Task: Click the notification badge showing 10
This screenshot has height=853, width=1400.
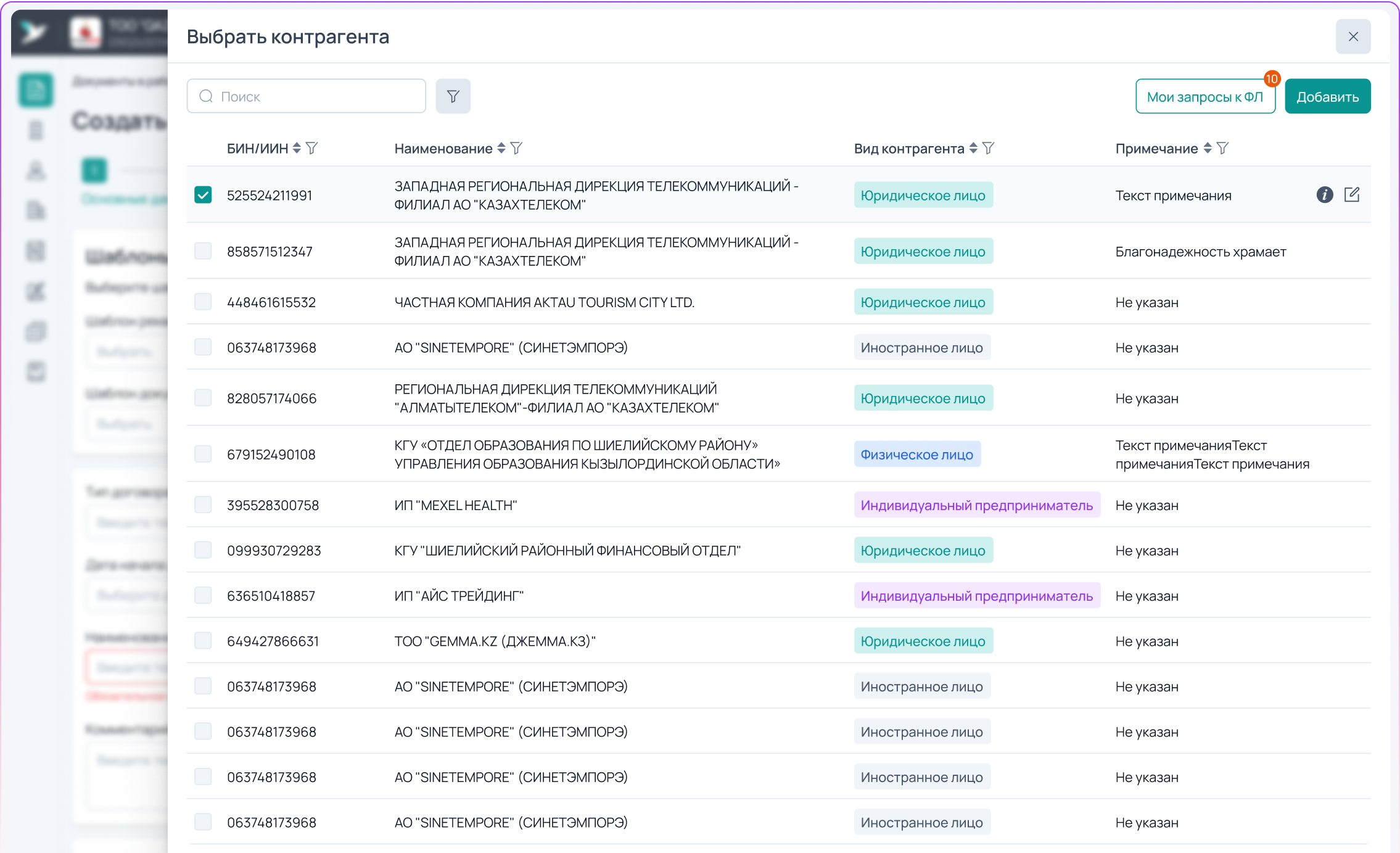Action: pyautogui.click(x=1272, y=79)
